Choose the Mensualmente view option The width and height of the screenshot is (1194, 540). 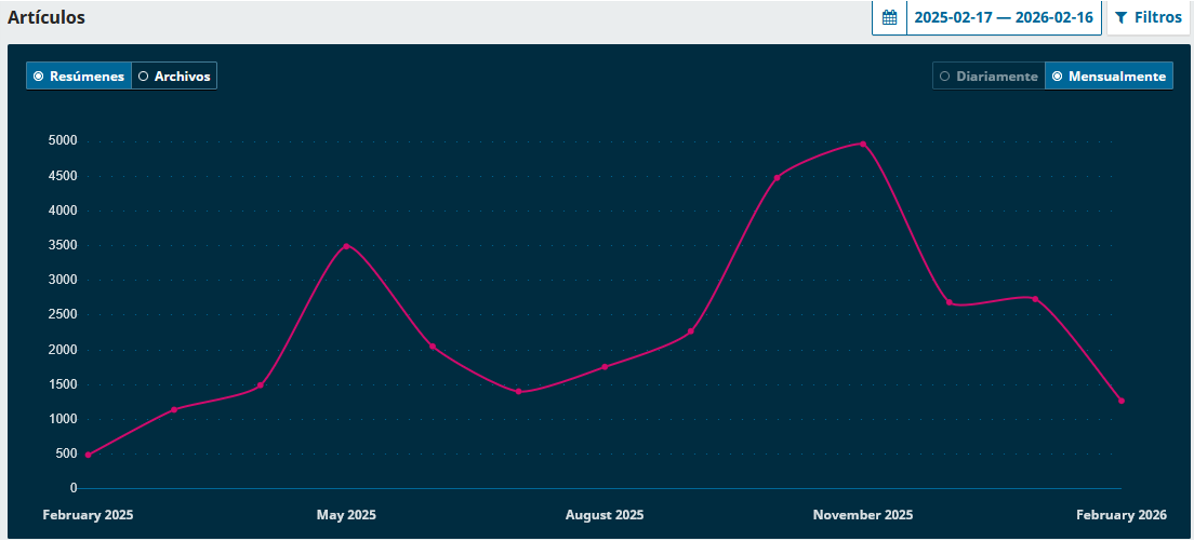(1108, 76)
